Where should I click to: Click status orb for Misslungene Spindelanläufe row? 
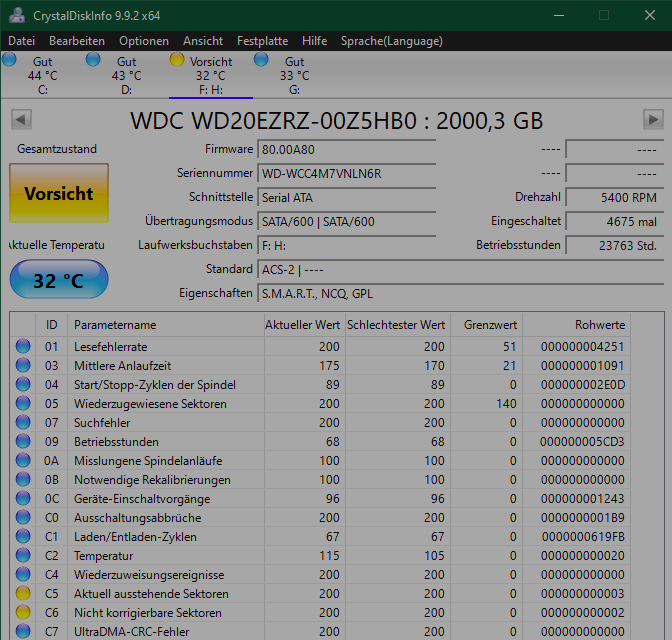click(23, 460)
